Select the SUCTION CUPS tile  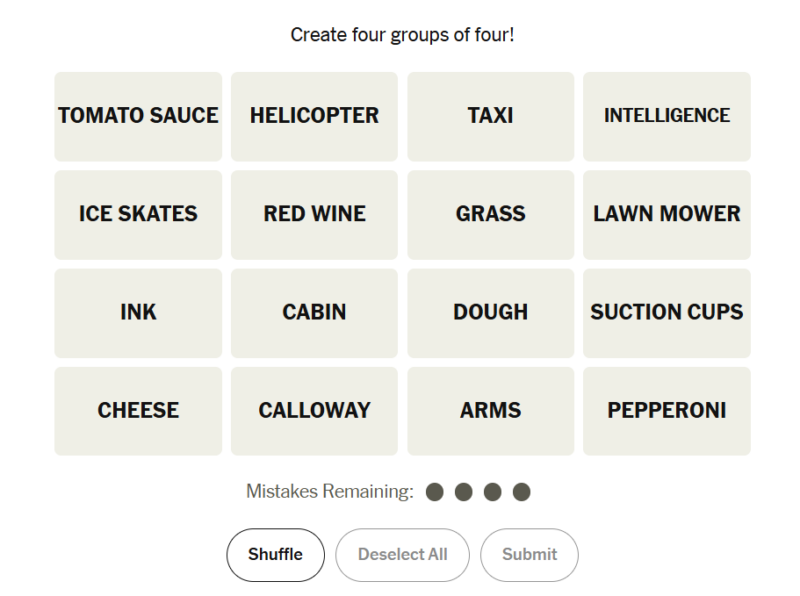(667, 312)
